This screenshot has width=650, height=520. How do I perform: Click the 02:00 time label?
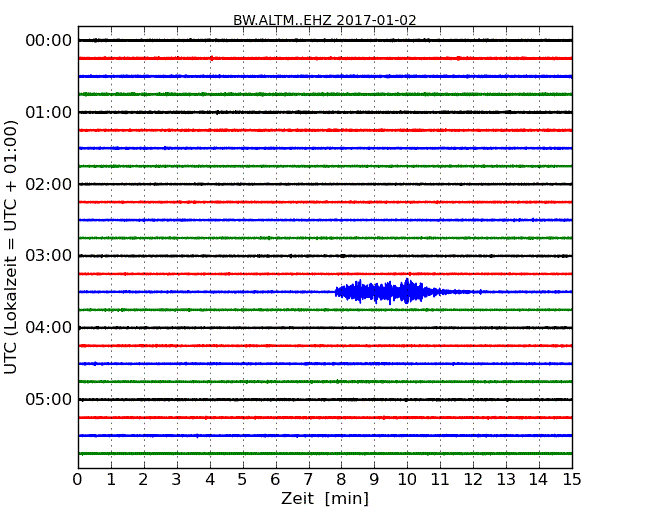[49, 184]
